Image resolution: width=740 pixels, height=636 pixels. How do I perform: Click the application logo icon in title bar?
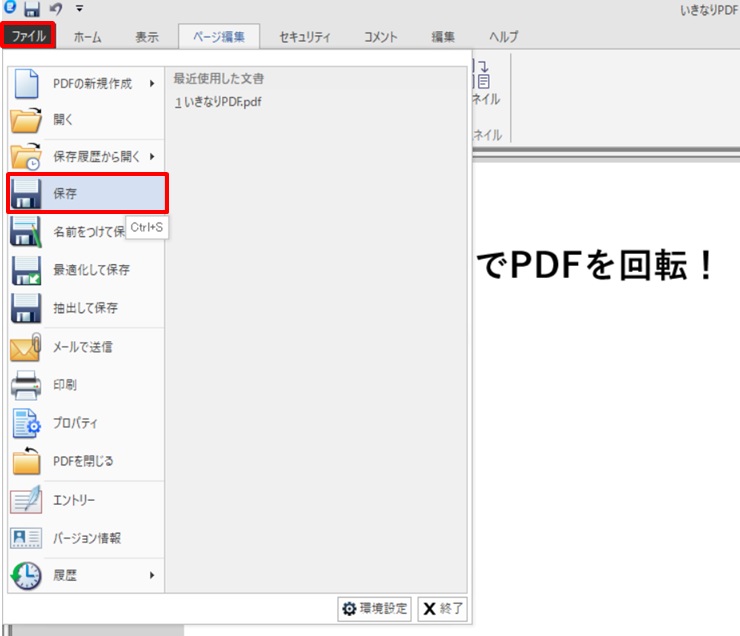10,7
